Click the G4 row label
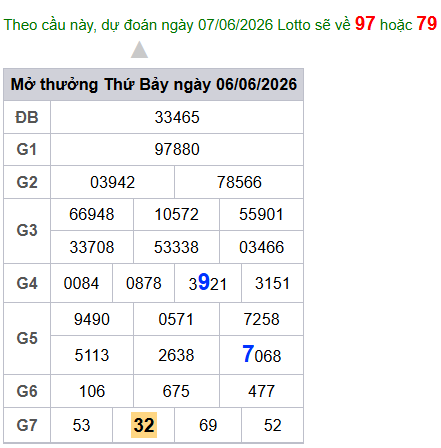441x448 pixels. (x=27, y=283)
